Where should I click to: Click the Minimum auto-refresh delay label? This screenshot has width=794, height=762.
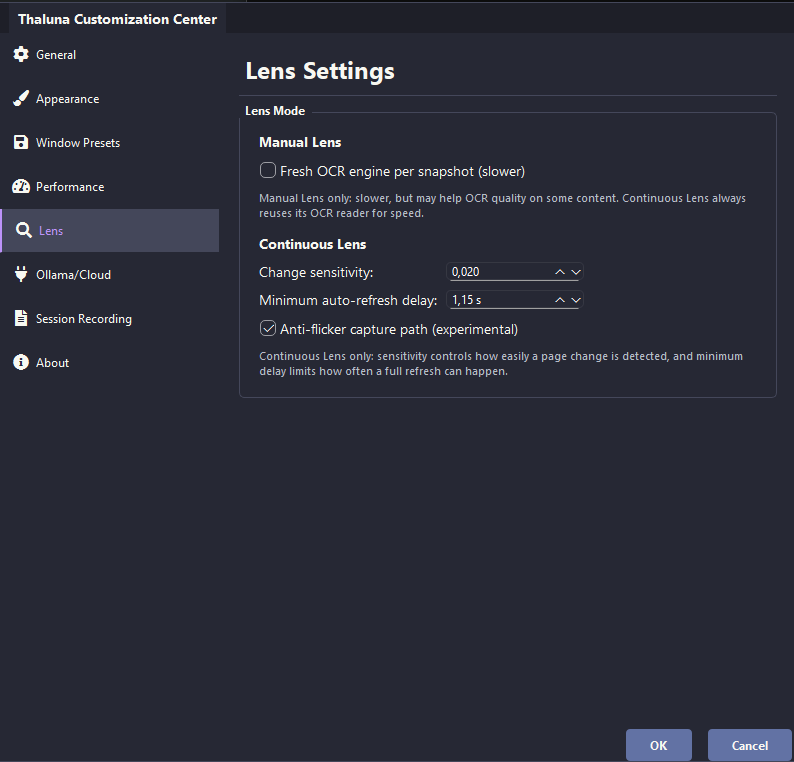click(348, 300)
